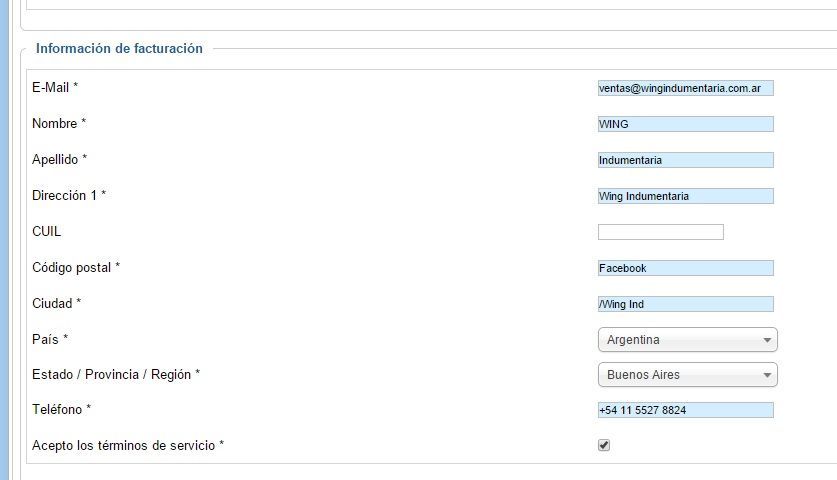Open the País dropdown showing Argentina
Image resolution: width=837 pixels, height=480 pixels.
(688, 340)
